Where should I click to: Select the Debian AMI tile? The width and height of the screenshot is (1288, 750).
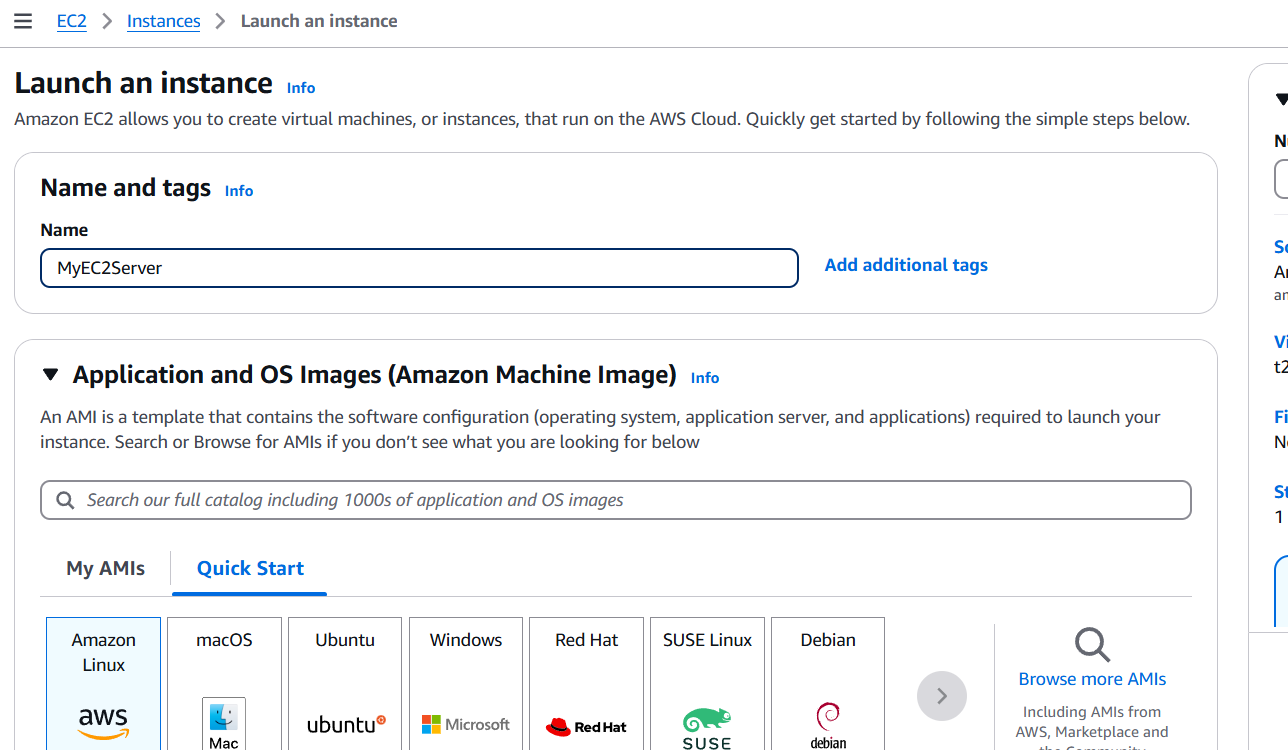[x=828, y=684]
